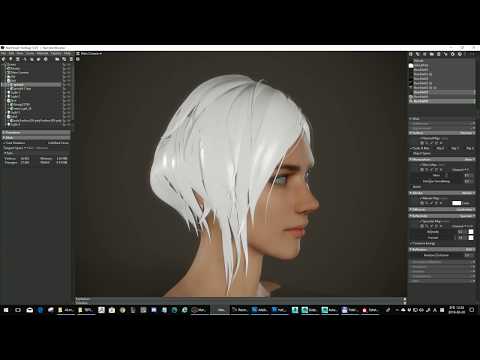Open the Mail app on taskbar
This screenshot has width=480, height=360.
point(30,310)
